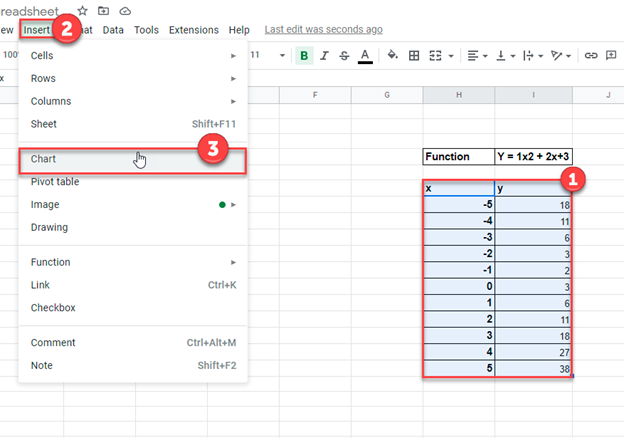The height and width of the screenshot is (438, 624).
Task: Click the Bold formatting icon
Action: (304, 55)
